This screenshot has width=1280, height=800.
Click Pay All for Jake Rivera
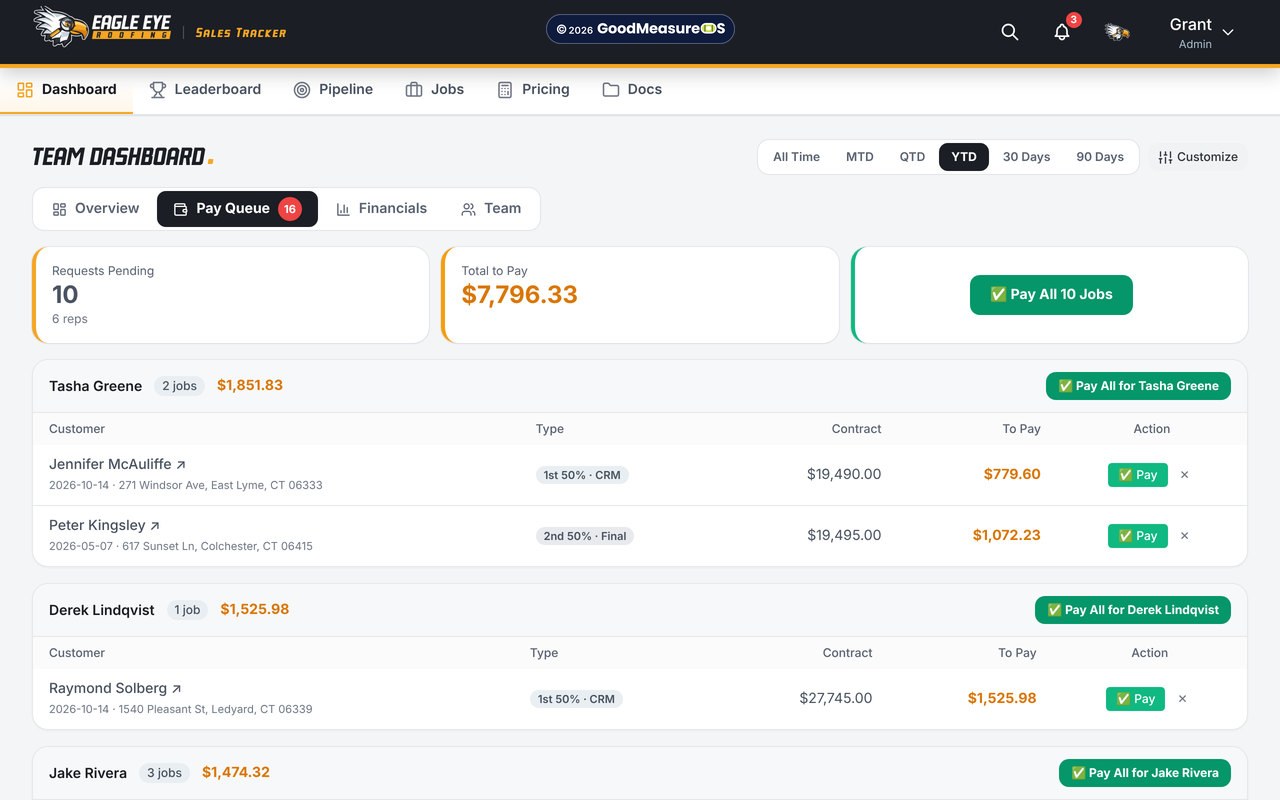point(1145,773)
